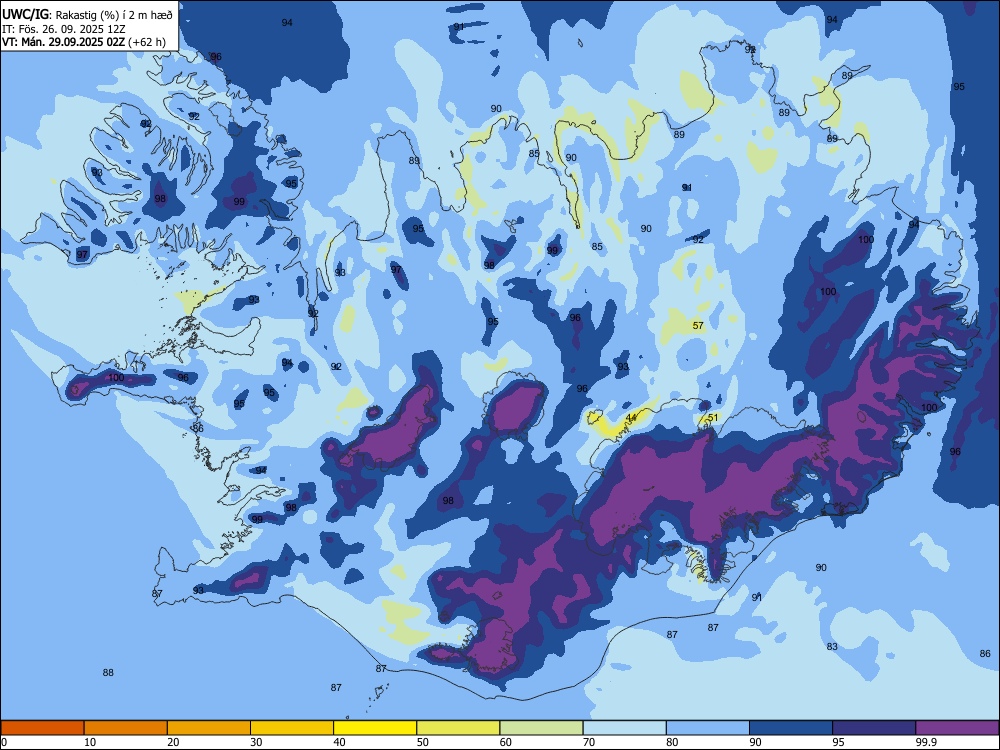Click the humidity value "44" on map
The height and width of the screenshot is (750, 1000).
point(631,417)
